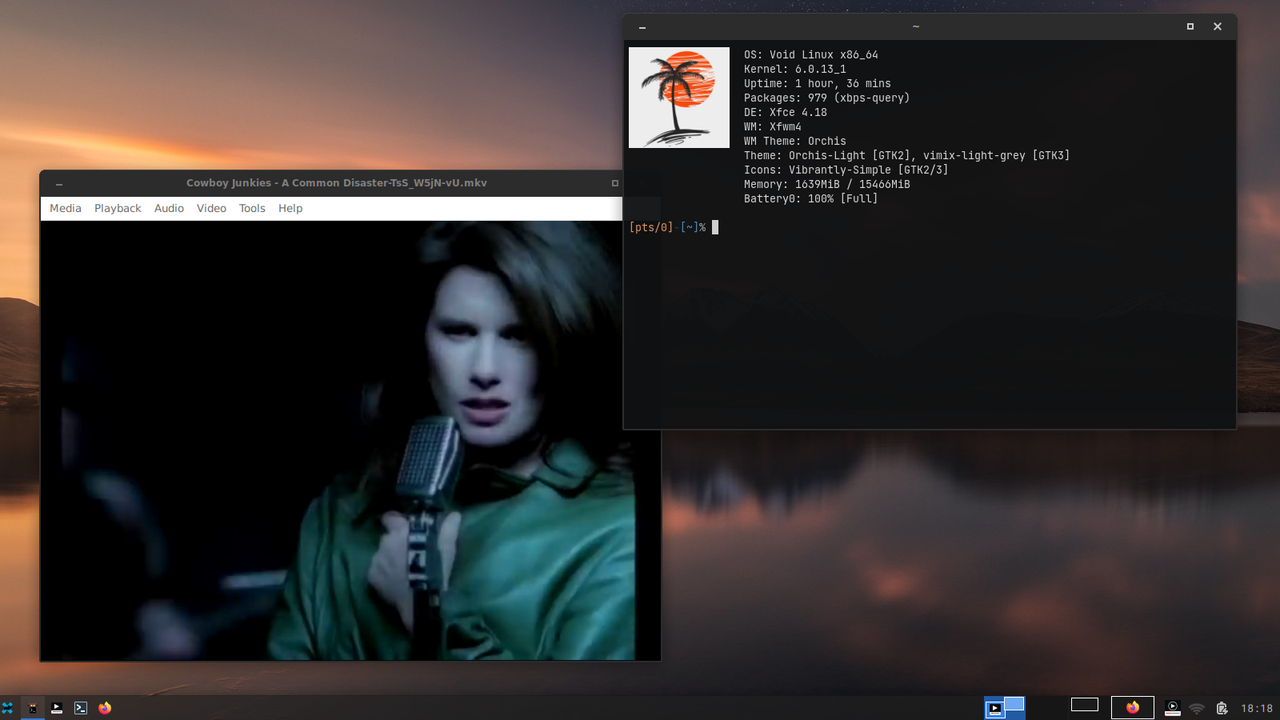Click the '[pts/0]' prompt text

click(651, 228)
